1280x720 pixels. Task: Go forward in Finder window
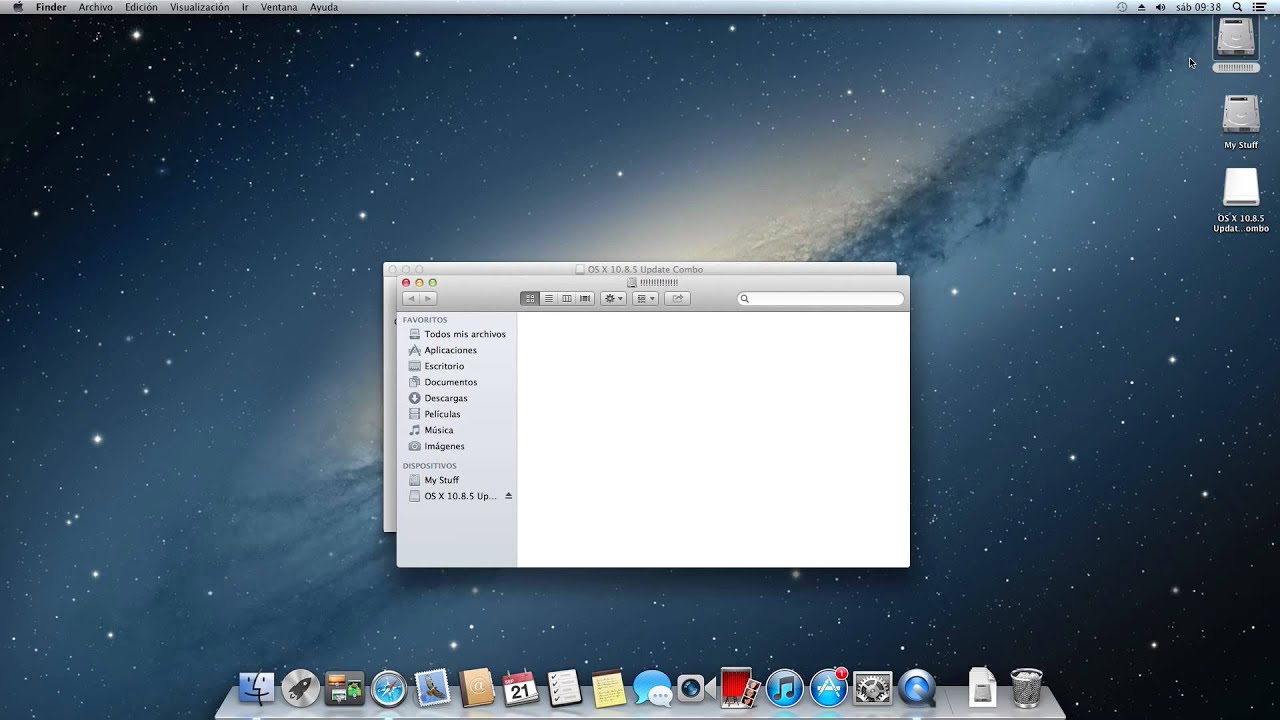point(428,298)
